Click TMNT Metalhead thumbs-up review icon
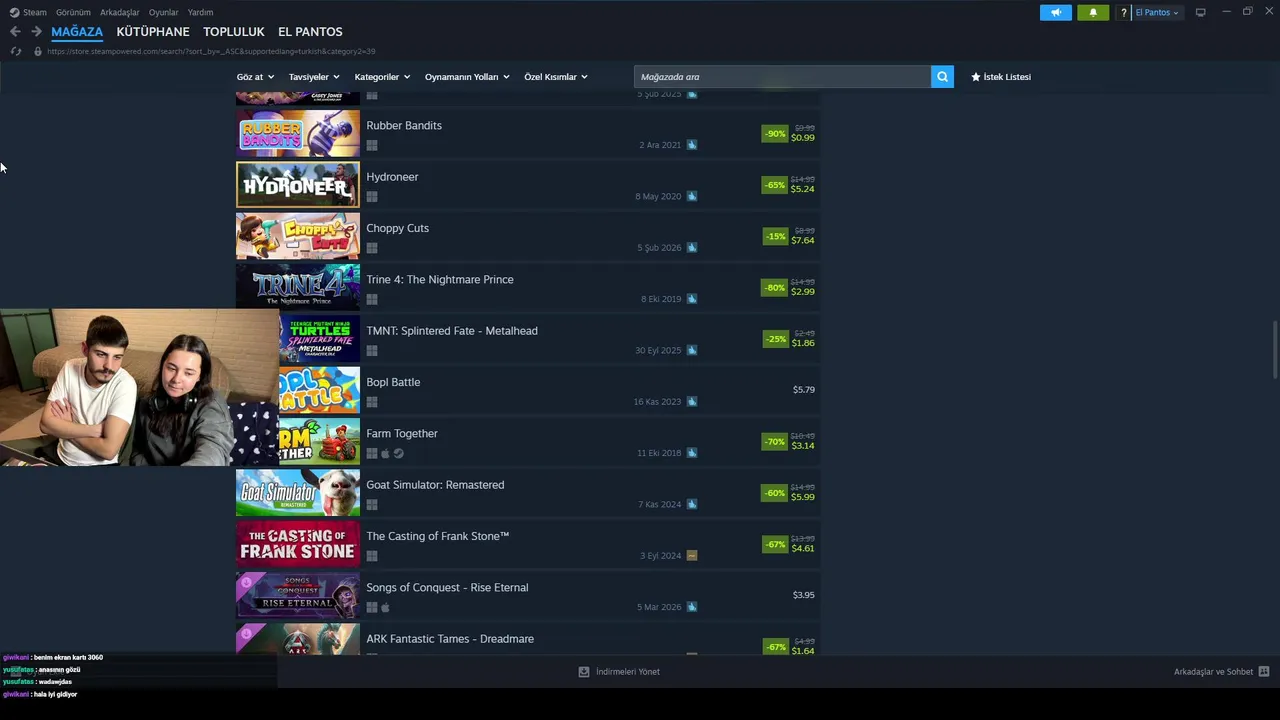 pyautogui.click(x=692, y=350)
